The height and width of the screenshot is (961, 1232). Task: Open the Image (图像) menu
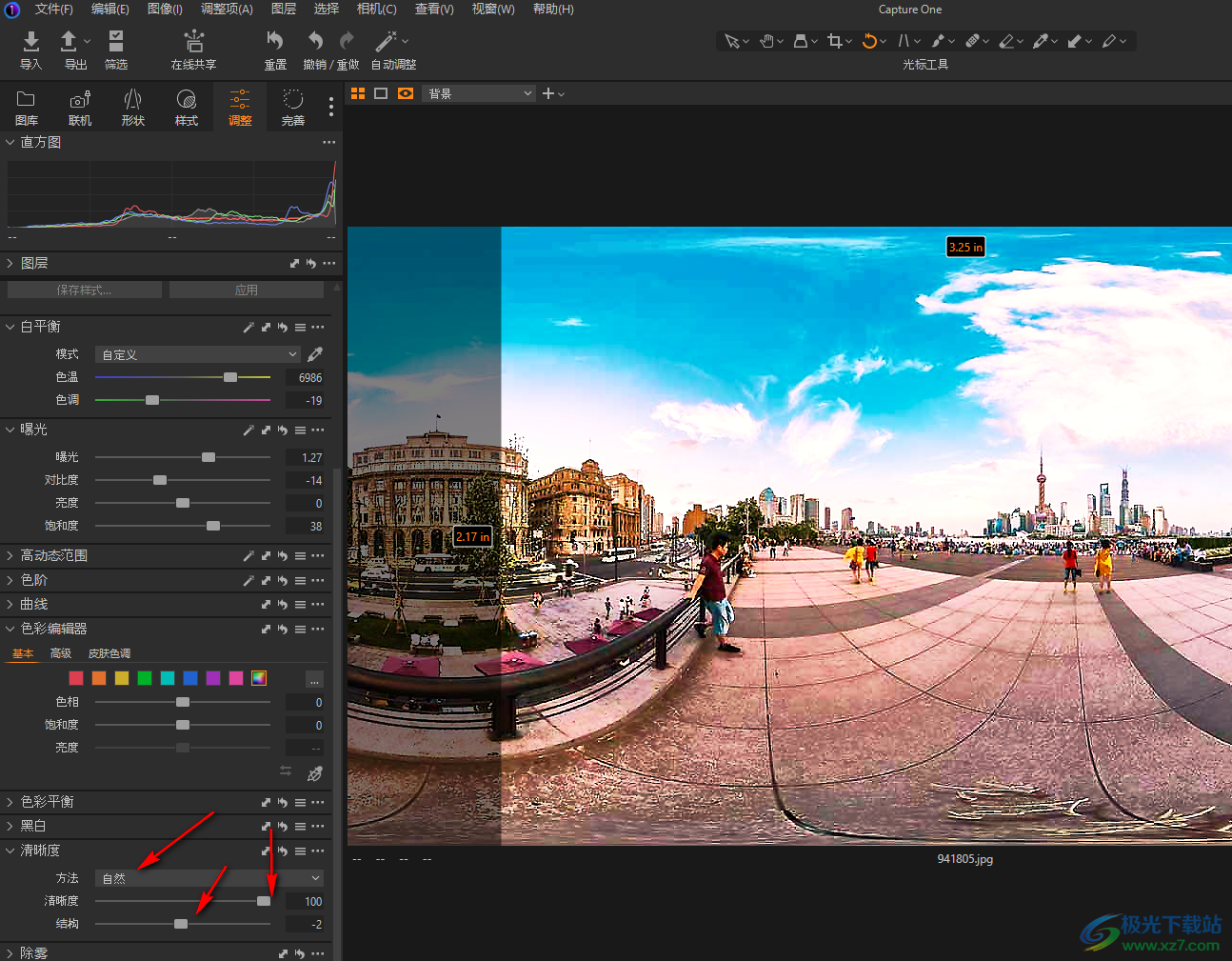click(x=165, y=9)
